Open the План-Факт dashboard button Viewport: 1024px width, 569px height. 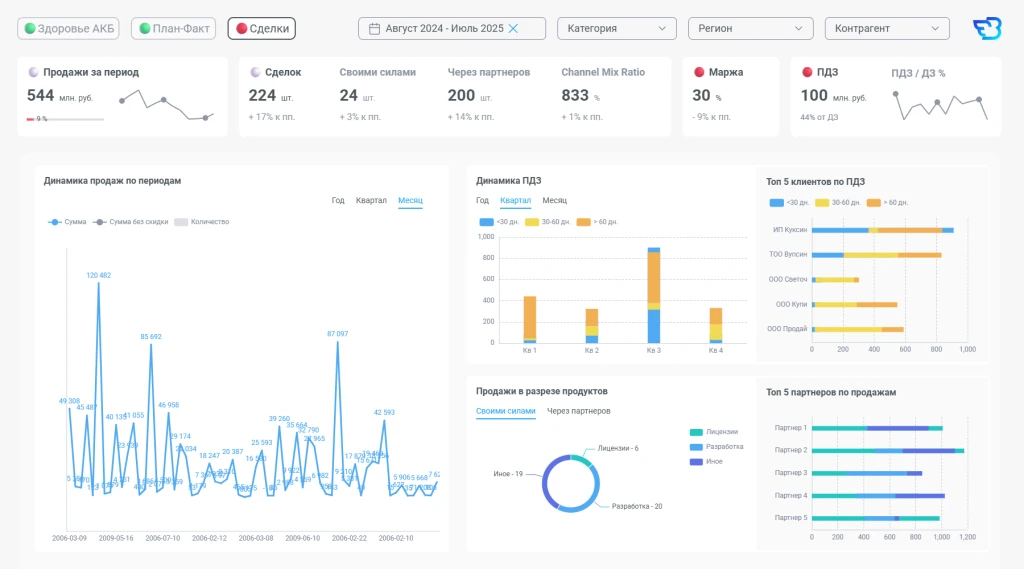click(x=173, y=29)
